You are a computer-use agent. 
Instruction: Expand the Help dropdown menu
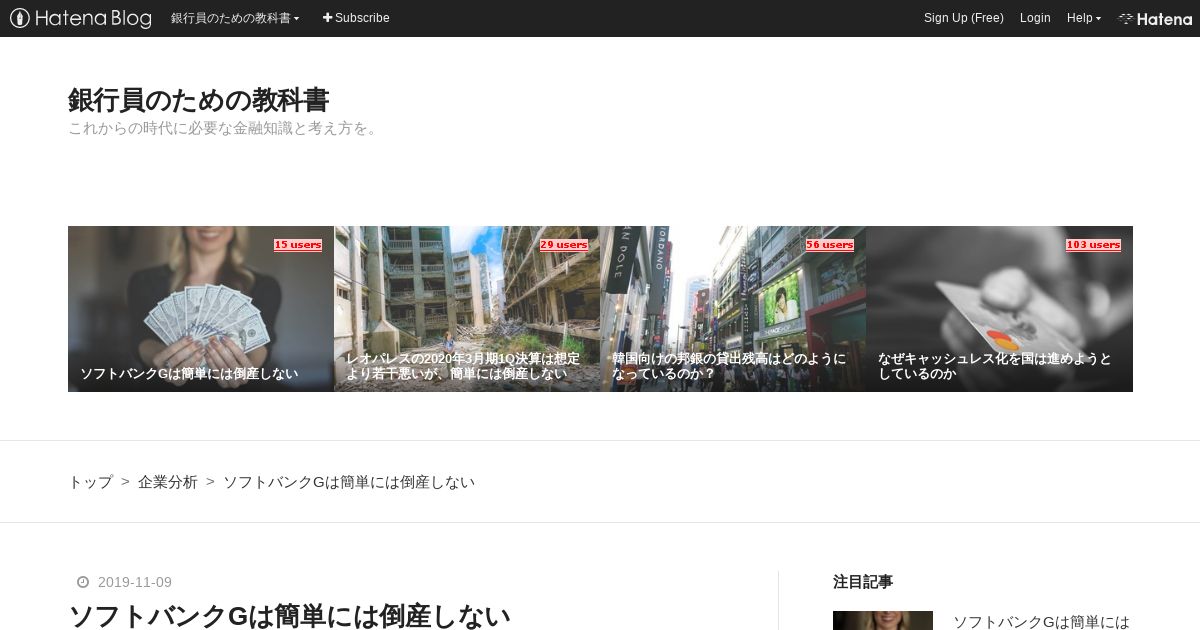1084,18
